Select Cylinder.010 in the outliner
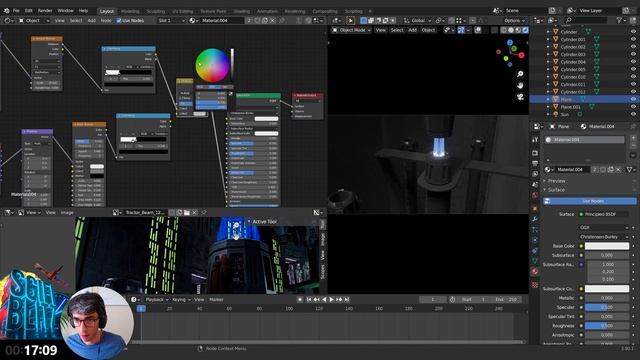Screen dimensions: 640x360 click(x=573, y=77)
